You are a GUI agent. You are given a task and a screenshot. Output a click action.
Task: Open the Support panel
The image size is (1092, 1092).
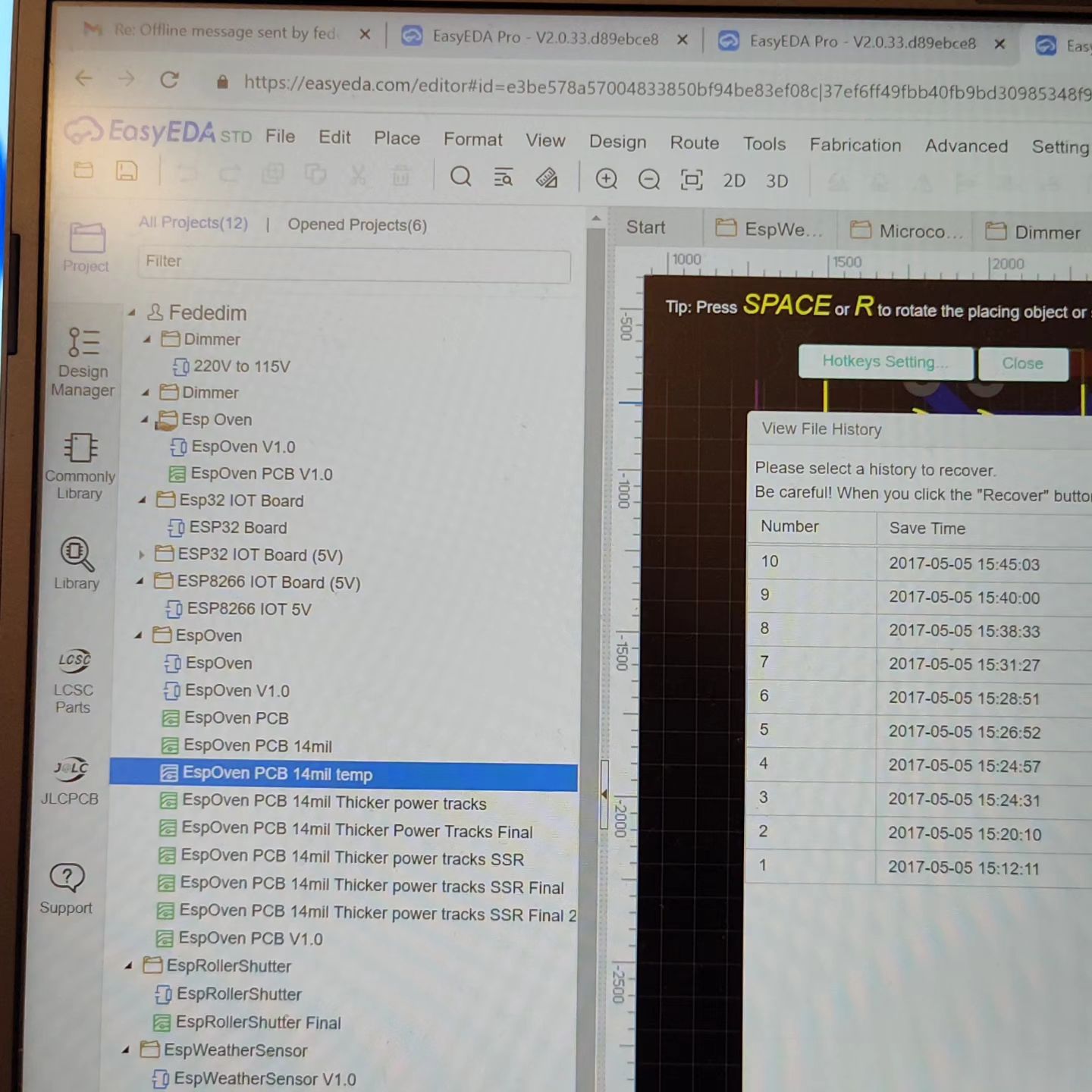pos(67,889)
